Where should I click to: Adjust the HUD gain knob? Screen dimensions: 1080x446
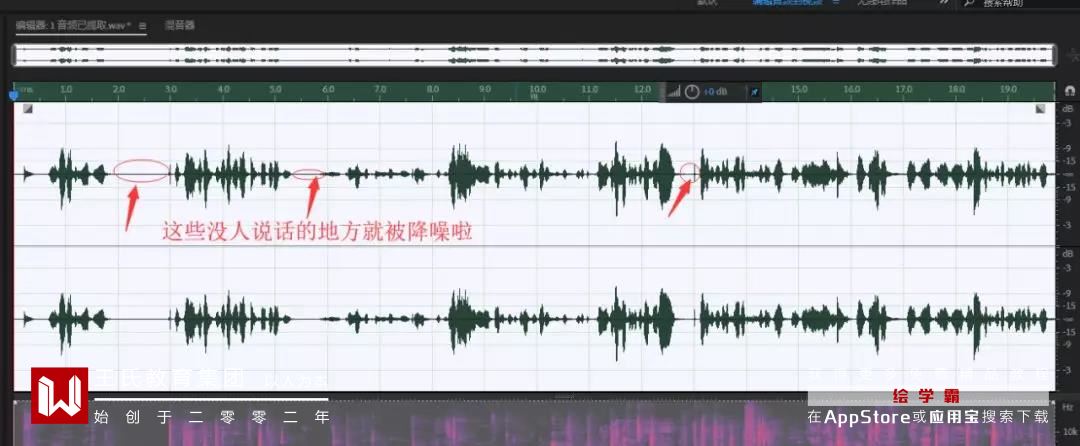coord(692,92)
